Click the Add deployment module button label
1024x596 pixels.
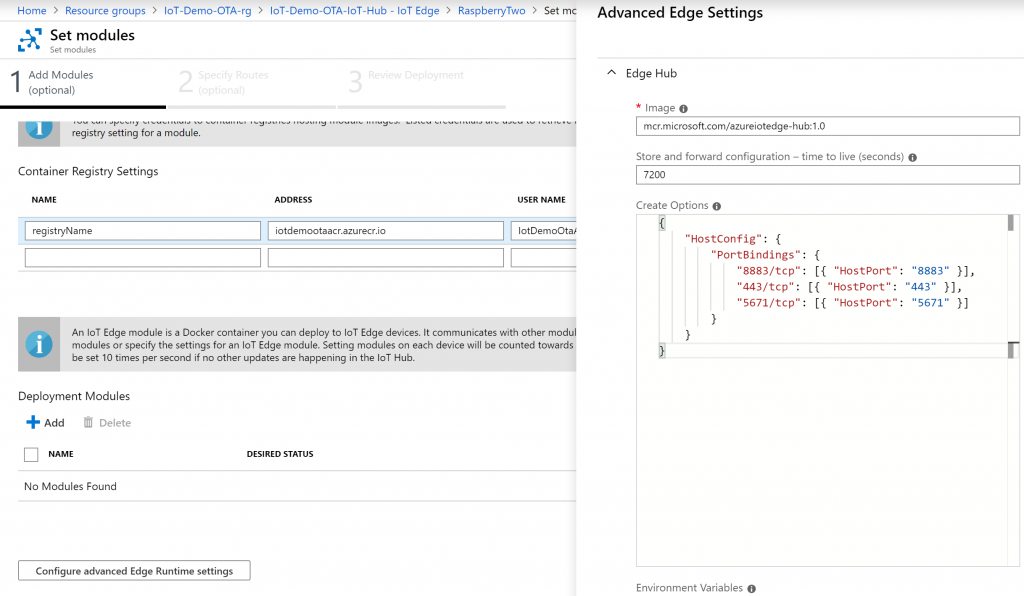coord(54,423)
